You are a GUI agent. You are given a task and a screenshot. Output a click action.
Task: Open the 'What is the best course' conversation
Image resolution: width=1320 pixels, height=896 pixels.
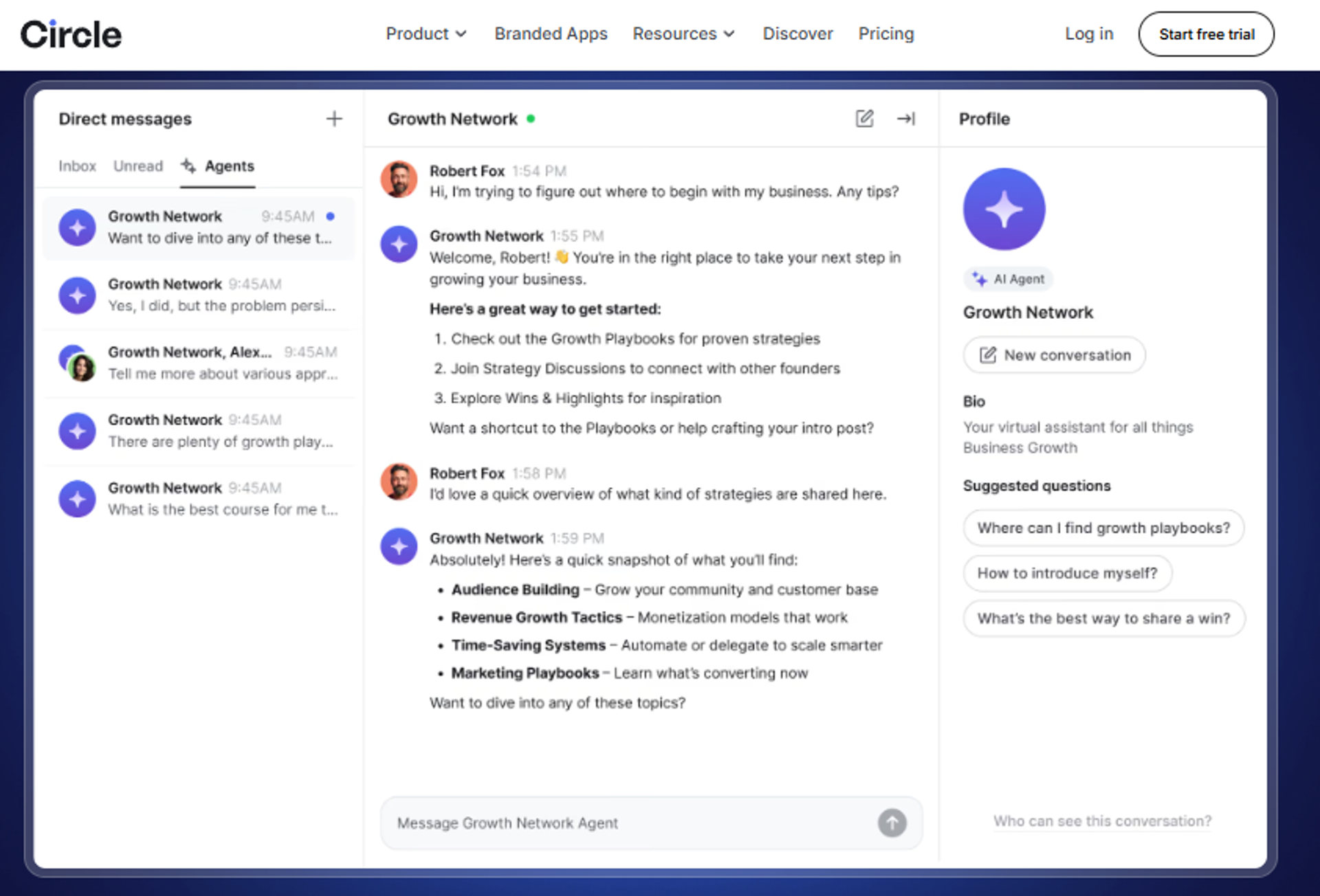coord(198,499)
